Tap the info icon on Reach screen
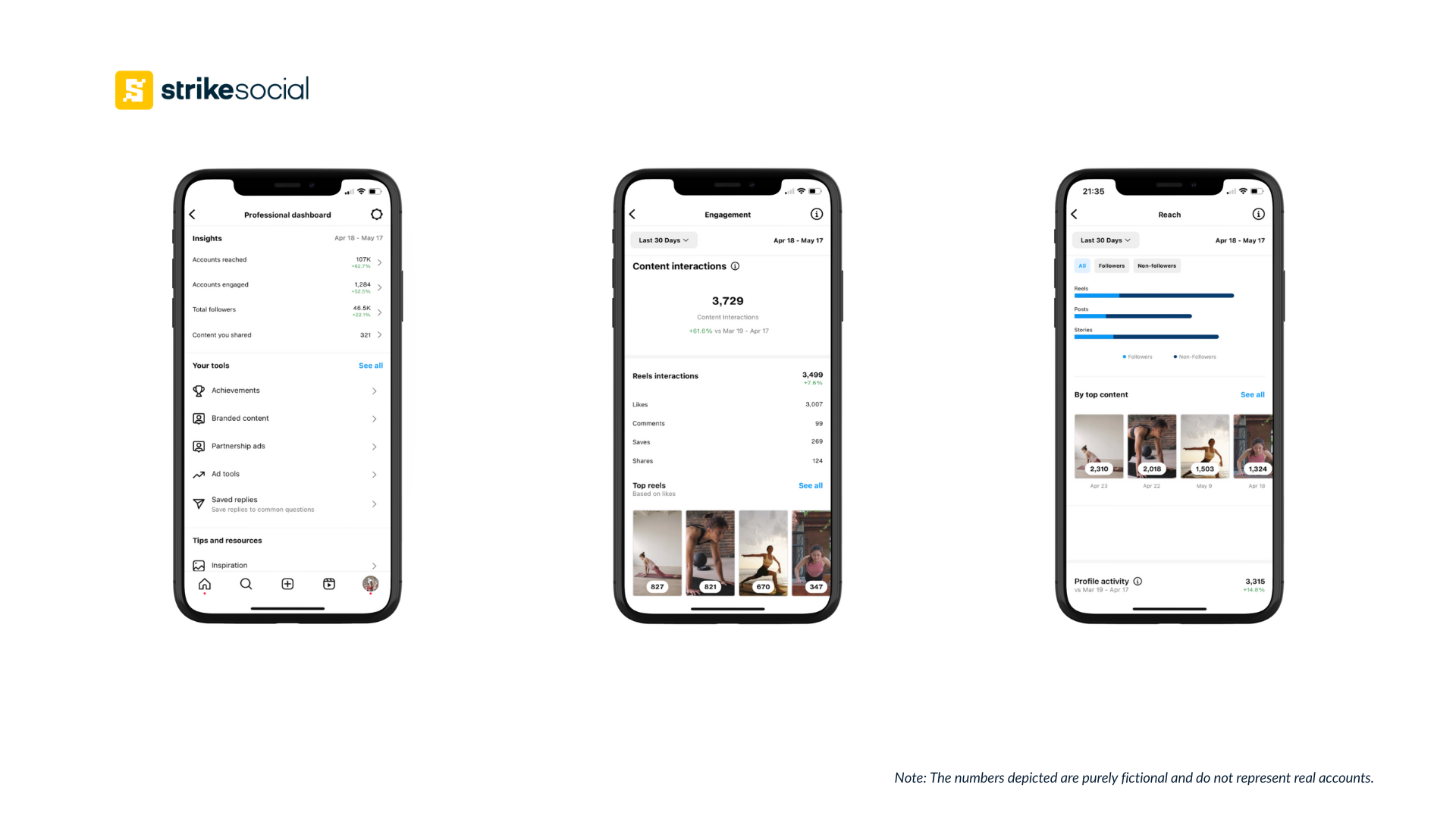This screenshot has width=1456, height=819. (x=1258, y=213)
